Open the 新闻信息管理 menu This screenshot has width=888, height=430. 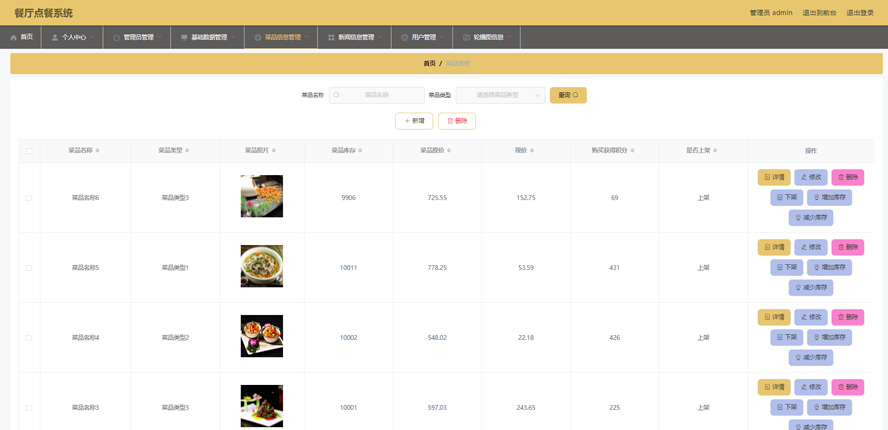click(x=355, y=37)
